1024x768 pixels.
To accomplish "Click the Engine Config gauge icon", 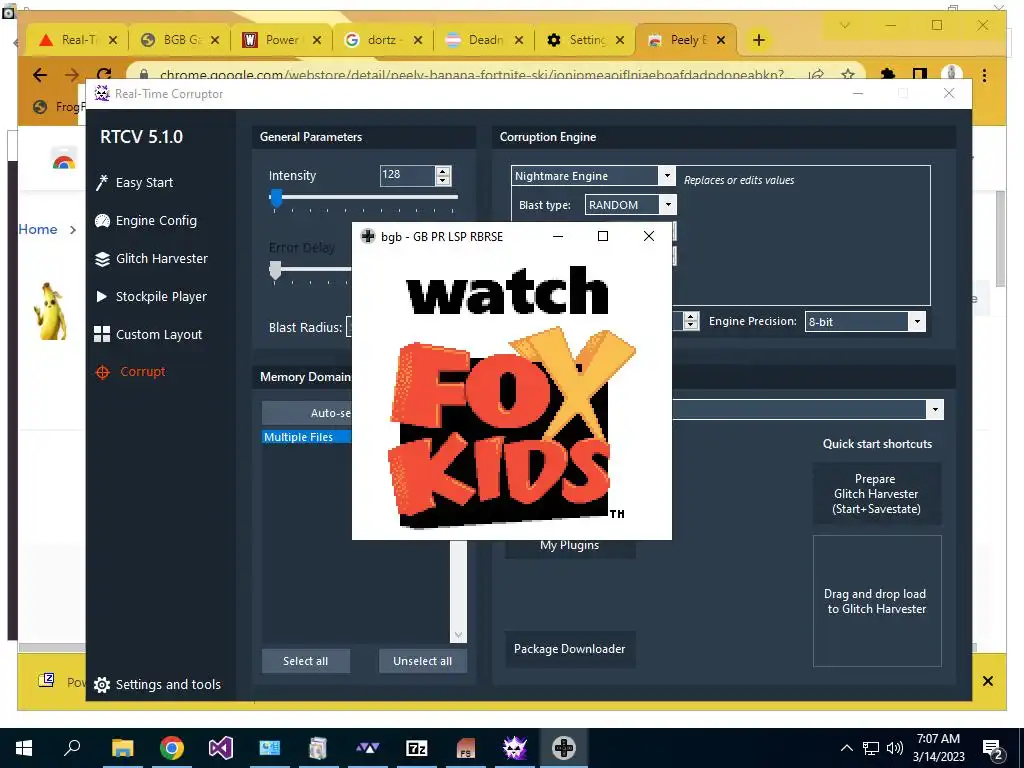I will (x=103, y=221).
